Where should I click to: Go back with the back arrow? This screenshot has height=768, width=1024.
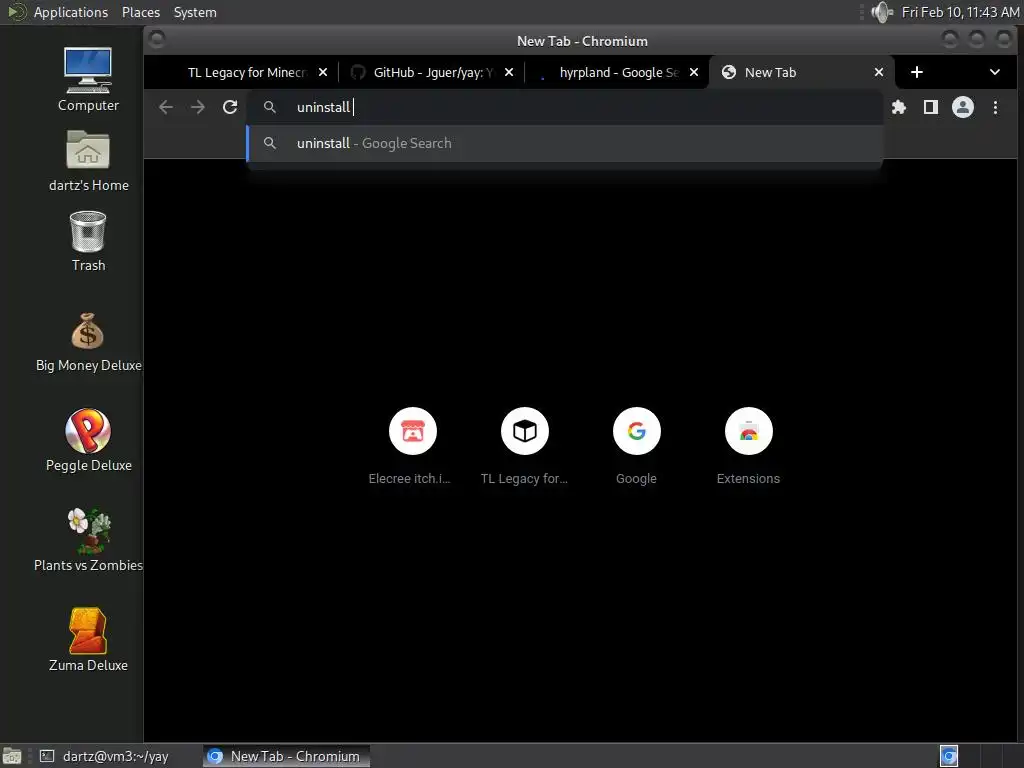pyautogui.click(x=166, y=107)
